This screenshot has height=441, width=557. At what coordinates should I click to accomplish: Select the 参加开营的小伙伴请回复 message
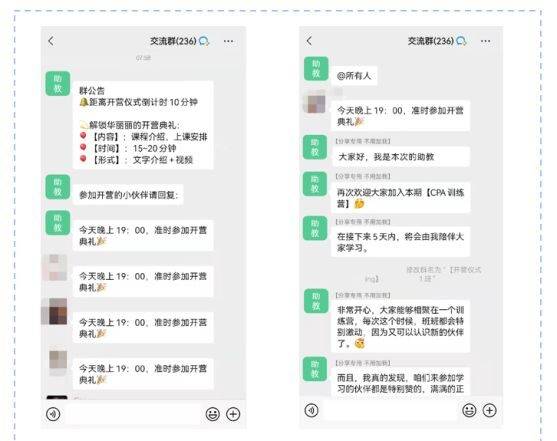pos(128,195)
